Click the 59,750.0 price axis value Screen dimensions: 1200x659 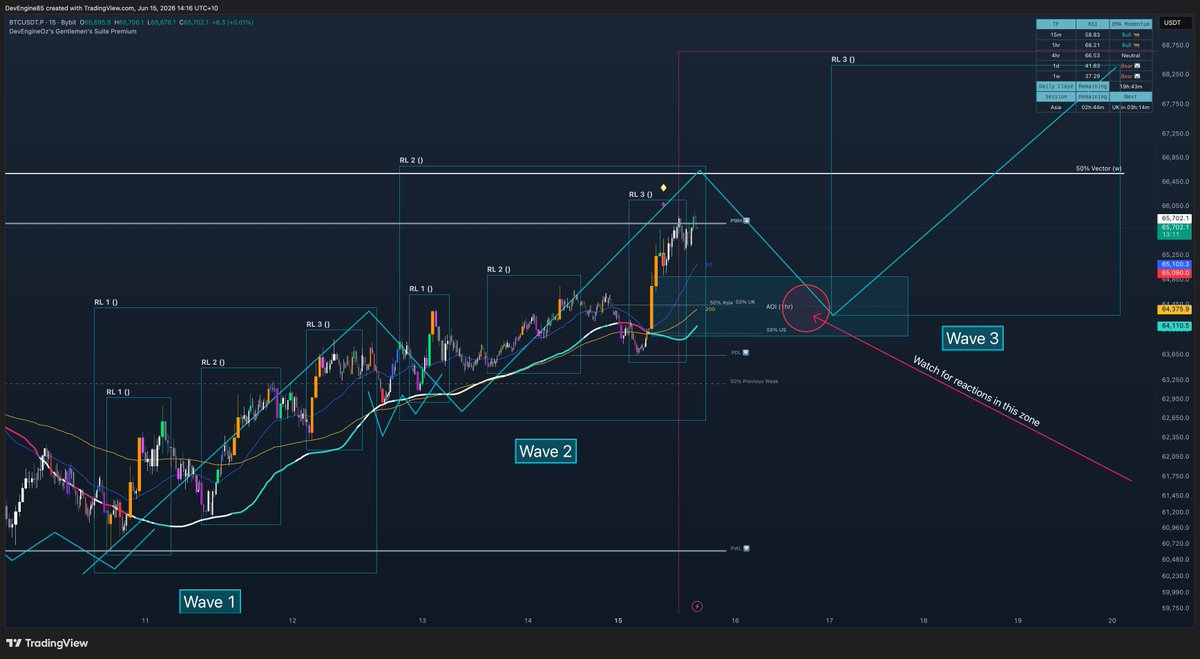(1175, 606)
